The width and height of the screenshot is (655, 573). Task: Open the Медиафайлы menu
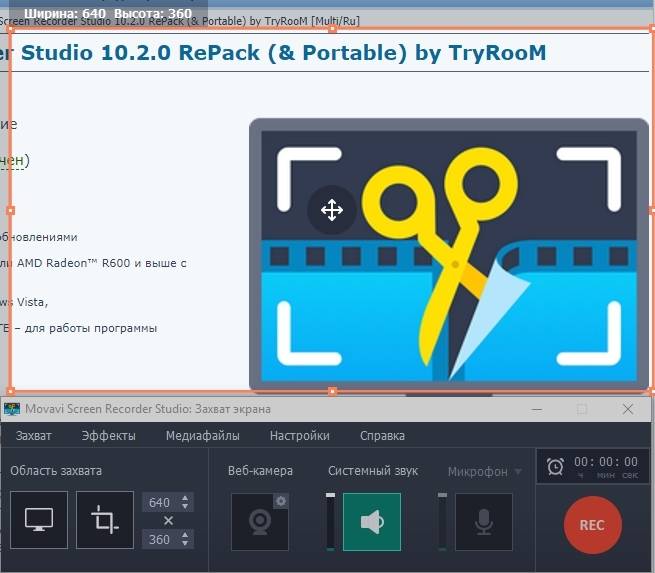(203, 436)
